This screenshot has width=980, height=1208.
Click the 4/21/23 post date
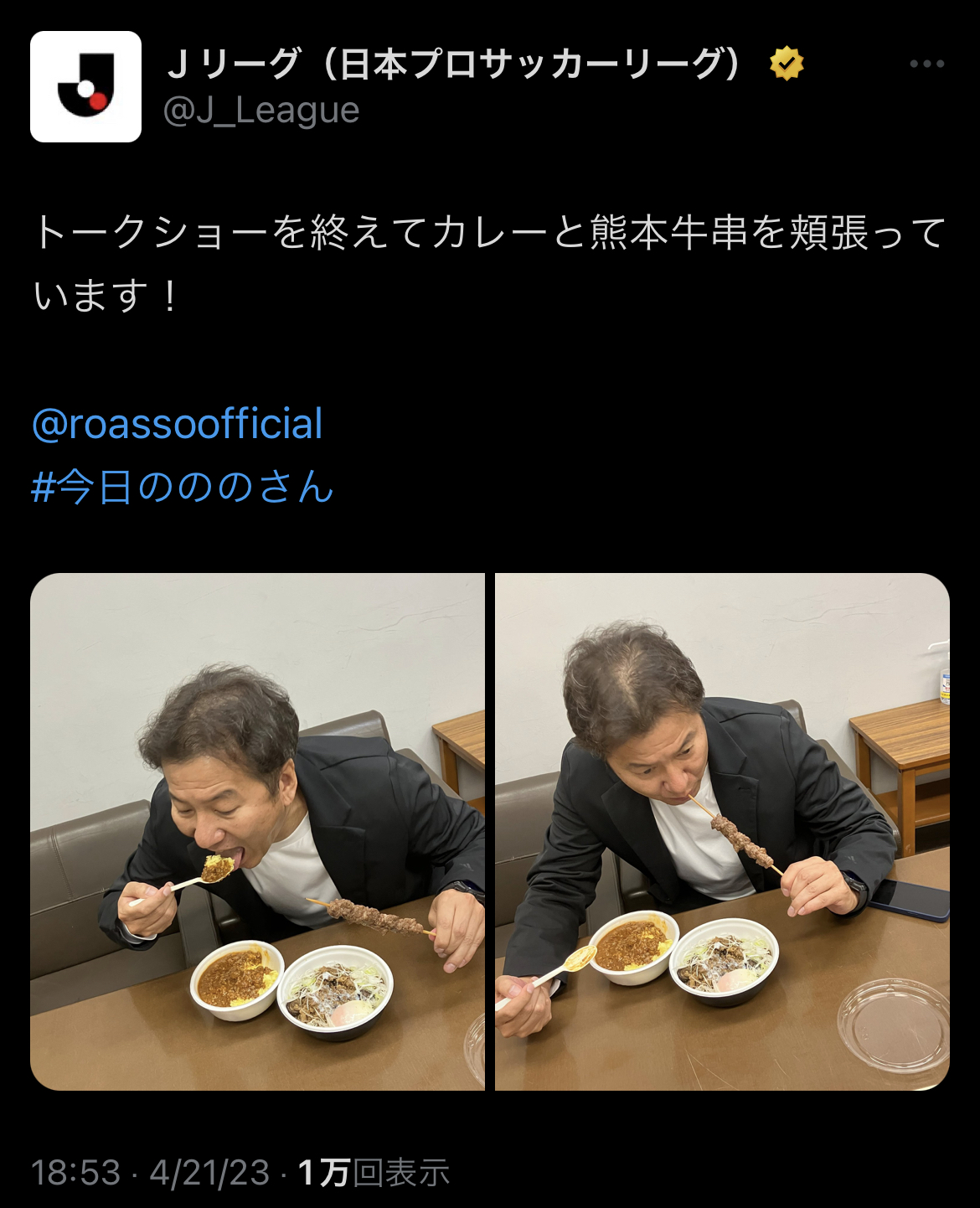[209, 1173]
